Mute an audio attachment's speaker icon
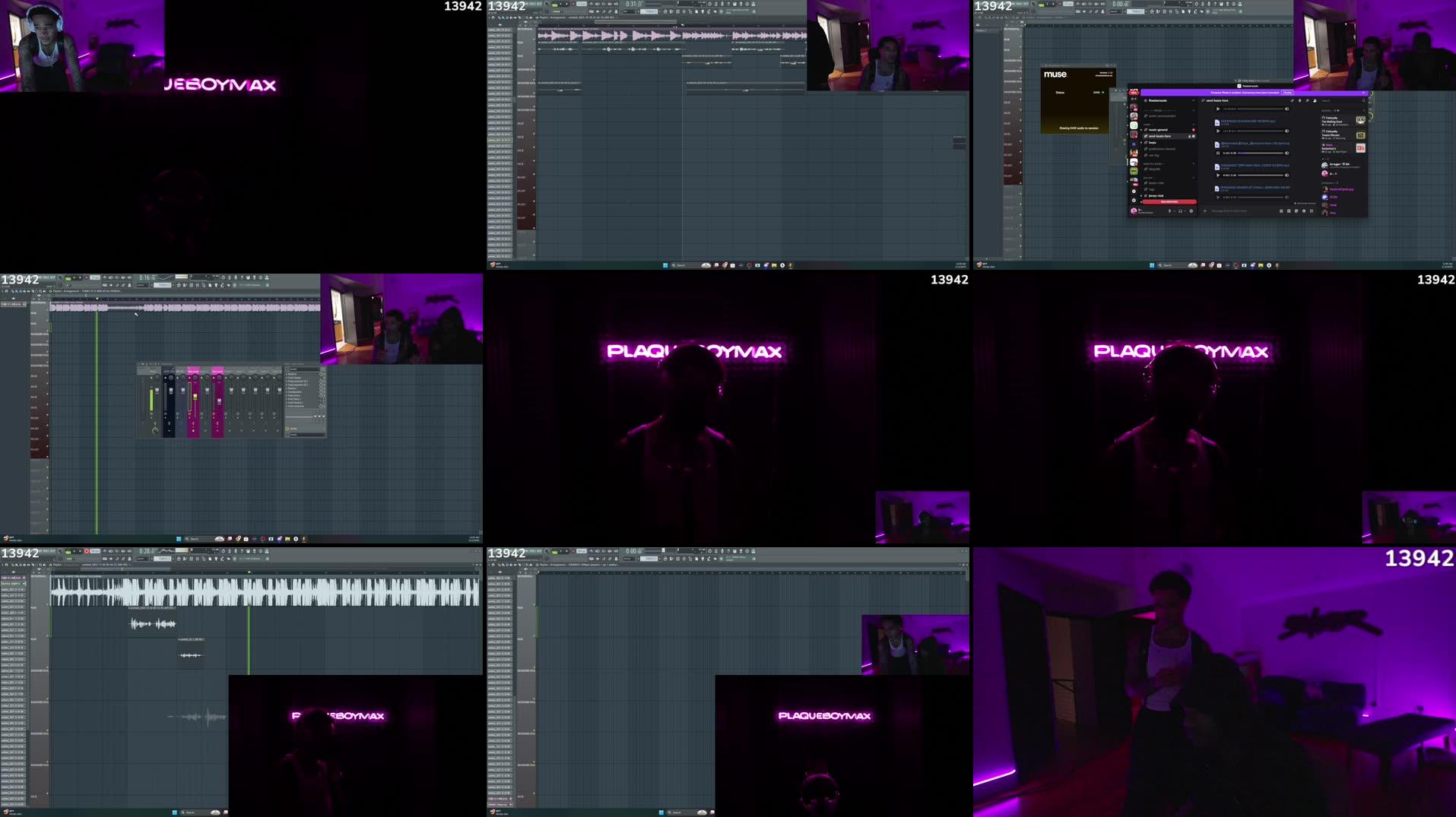Viewport: 1456px width, 817px height. point(1286,131)
